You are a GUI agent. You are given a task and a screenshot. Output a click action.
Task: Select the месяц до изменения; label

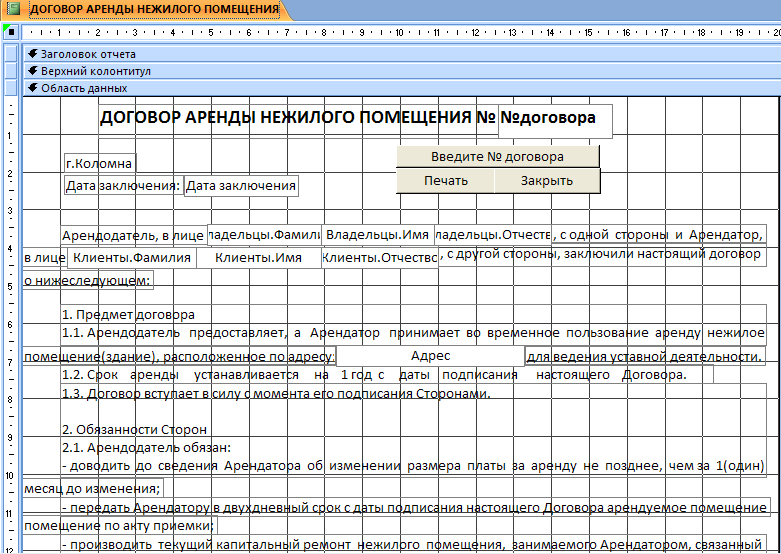pyautogui.click(x=93, y=488)
